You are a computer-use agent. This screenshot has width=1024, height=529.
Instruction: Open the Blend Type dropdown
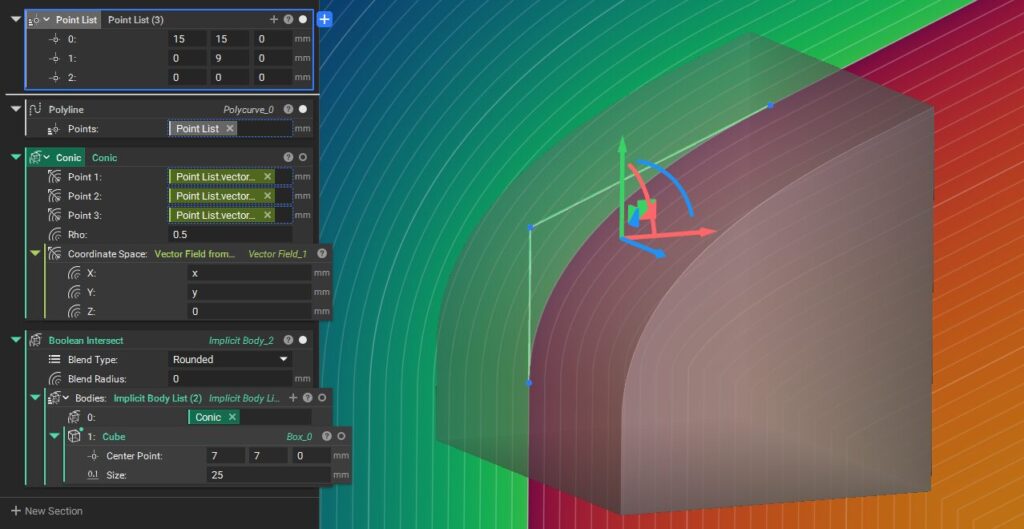pos(230,359)
